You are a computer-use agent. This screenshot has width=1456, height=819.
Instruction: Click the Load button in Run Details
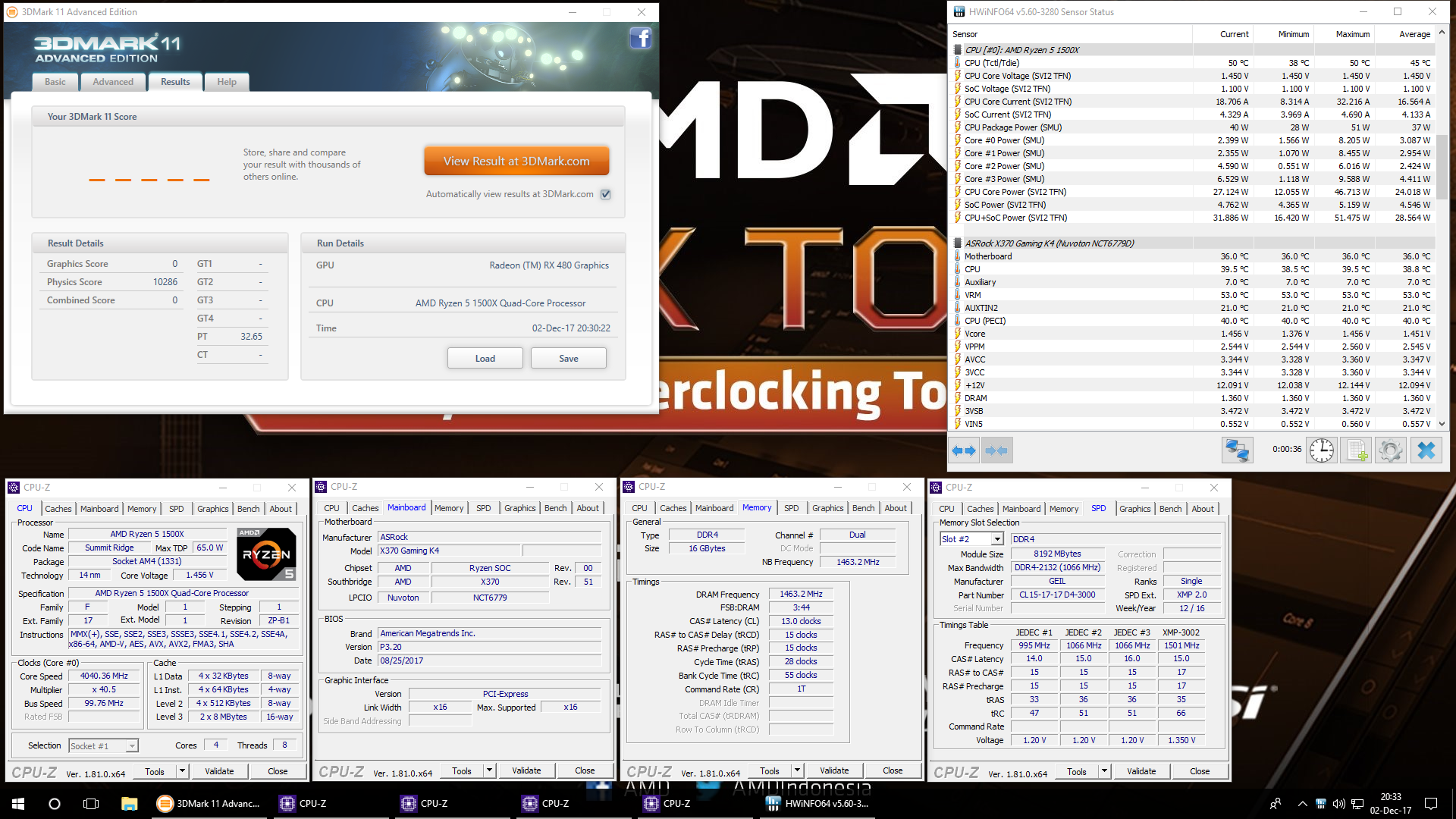pos(485,359)
